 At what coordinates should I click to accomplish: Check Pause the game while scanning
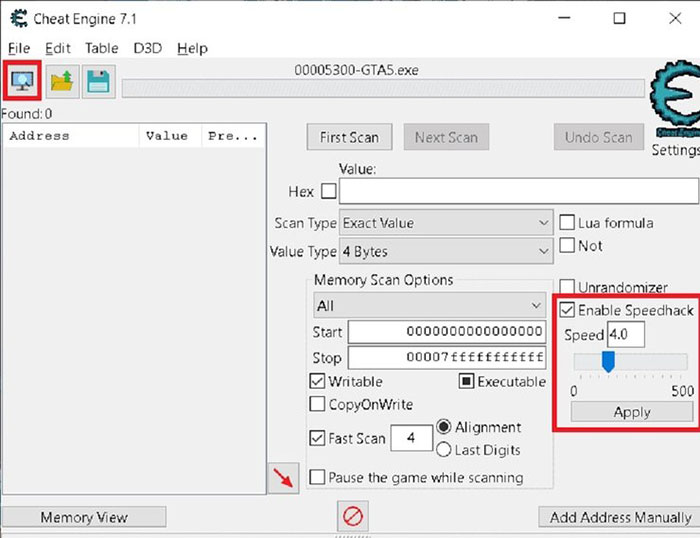317,477
